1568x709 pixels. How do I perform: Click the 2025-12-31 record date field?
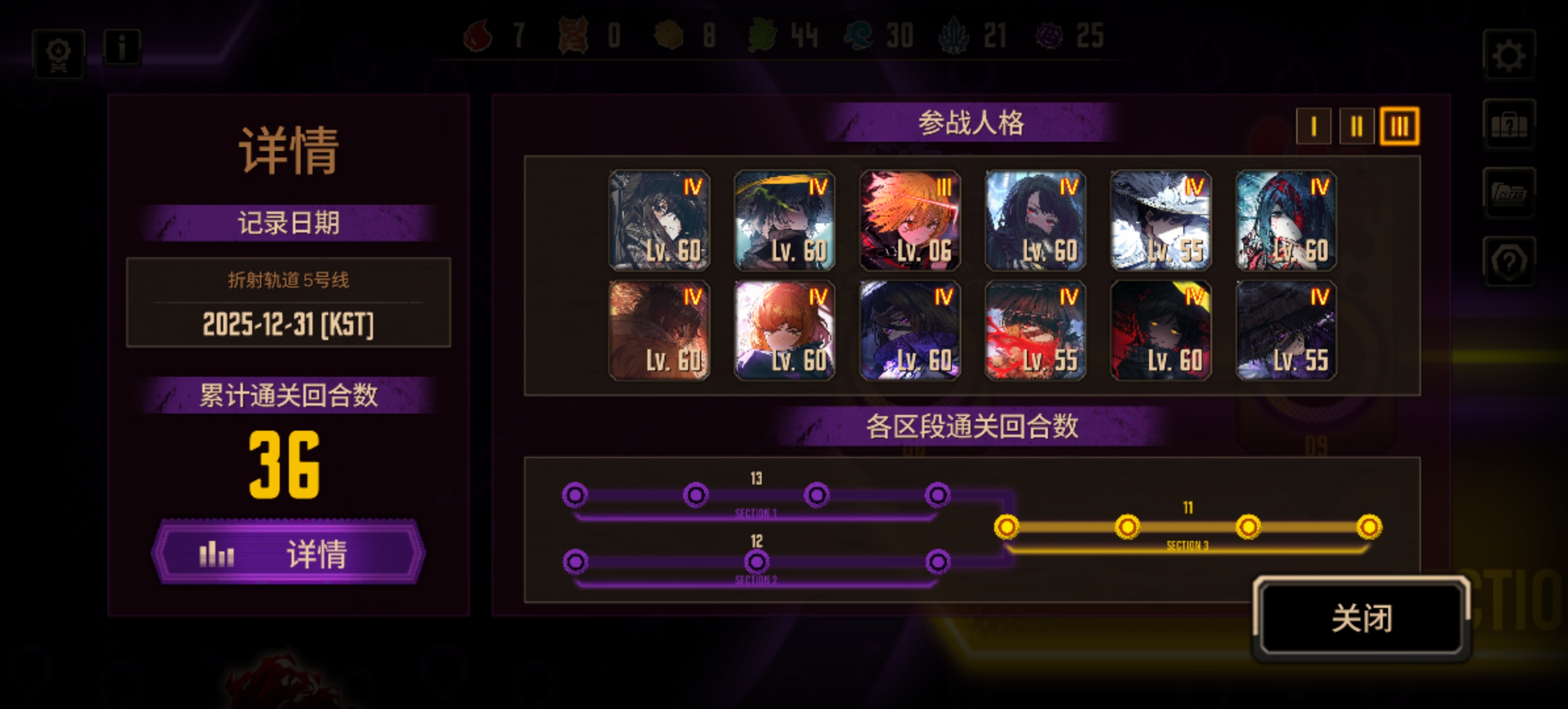288,303
